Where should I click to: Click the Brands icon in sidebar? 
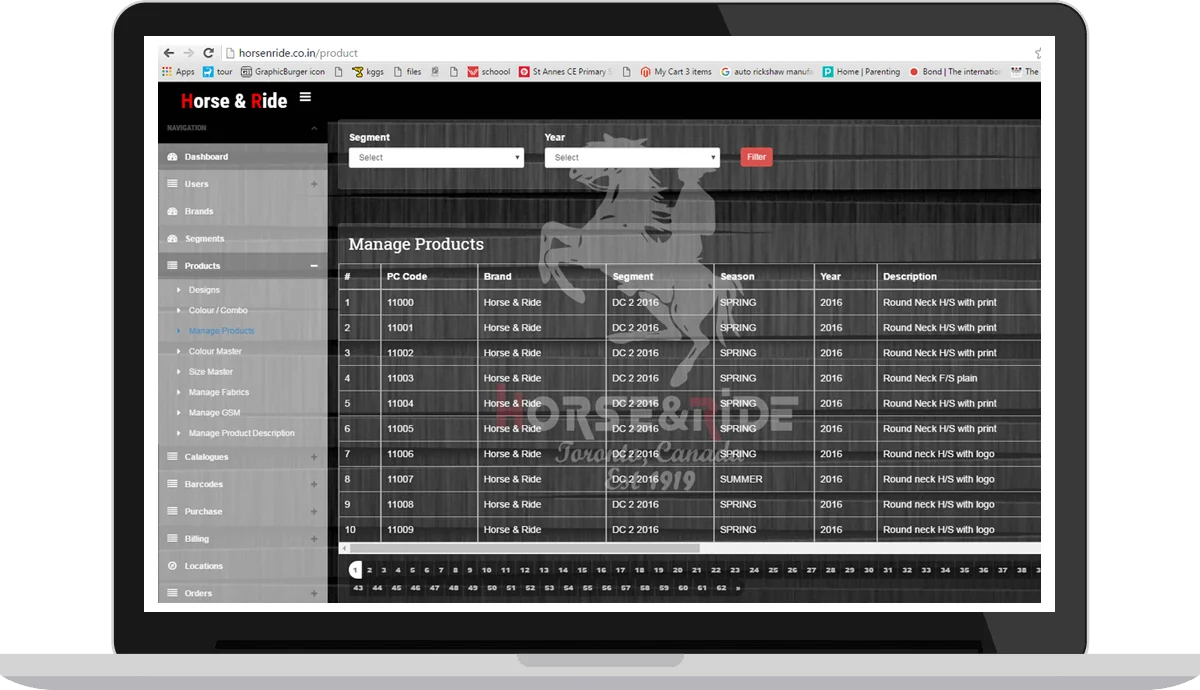(172, 211)
